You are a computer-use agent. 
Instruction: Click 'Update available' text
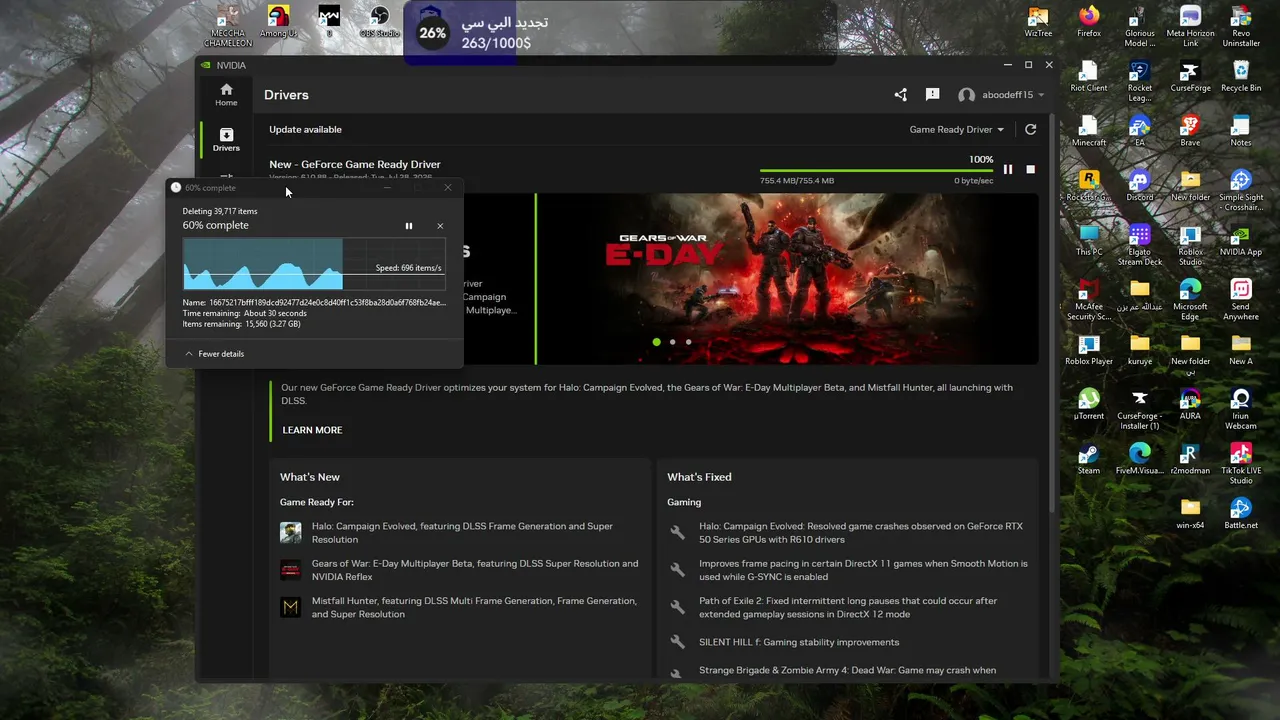point(305,129)
